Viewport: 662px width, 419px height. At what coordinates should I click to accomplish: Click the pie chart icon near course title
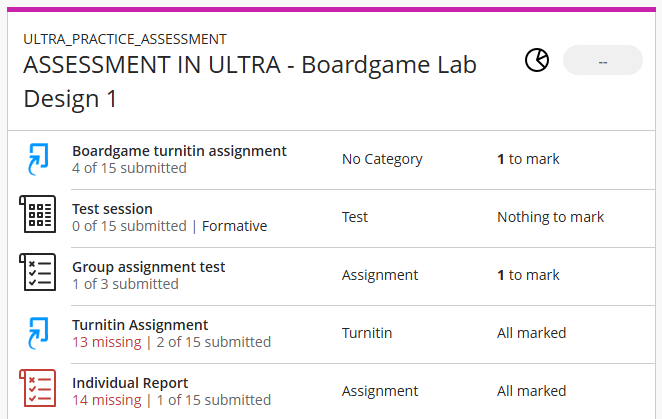click(x=537, y=61)
